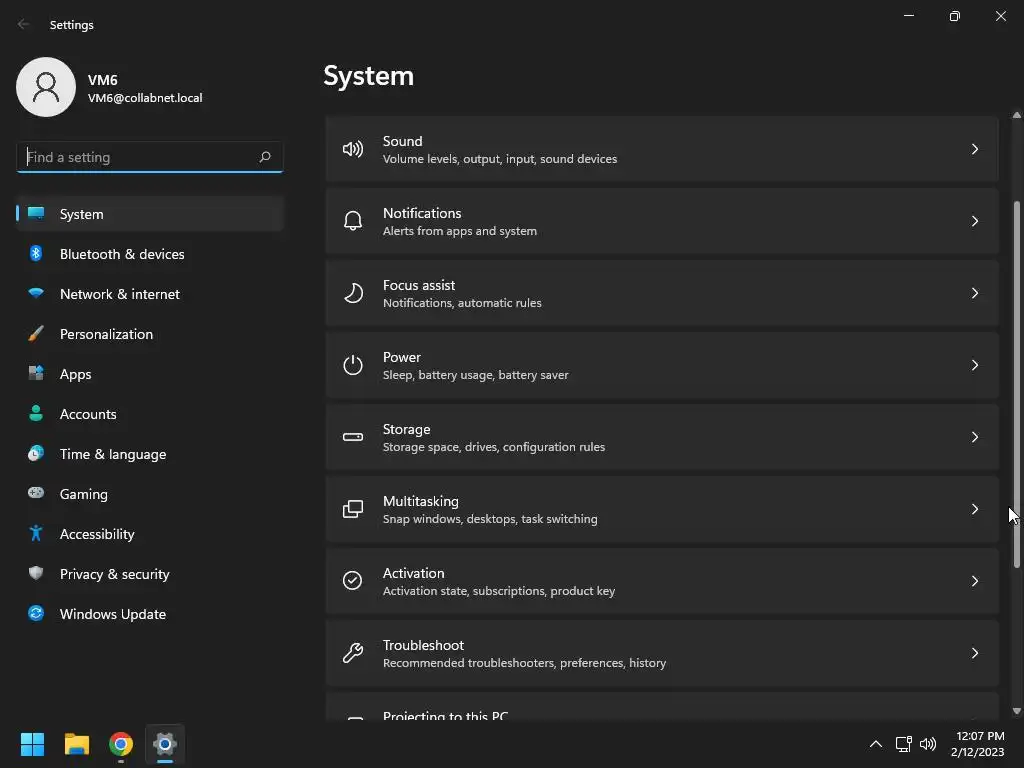Click the Storage drive icon

click(353, 437)
